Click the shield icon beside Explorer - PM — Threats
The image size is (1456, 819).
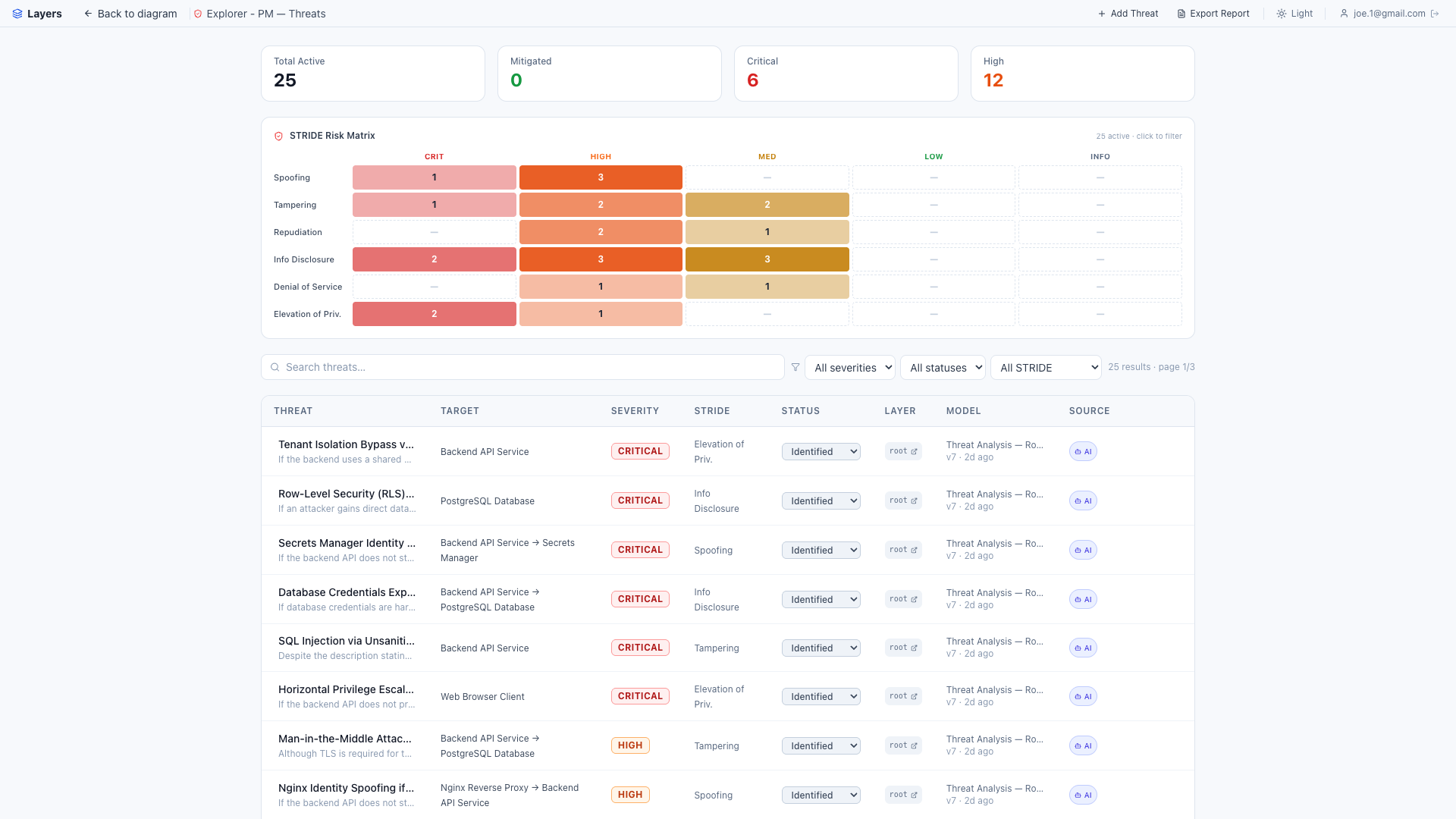(198, 14)
